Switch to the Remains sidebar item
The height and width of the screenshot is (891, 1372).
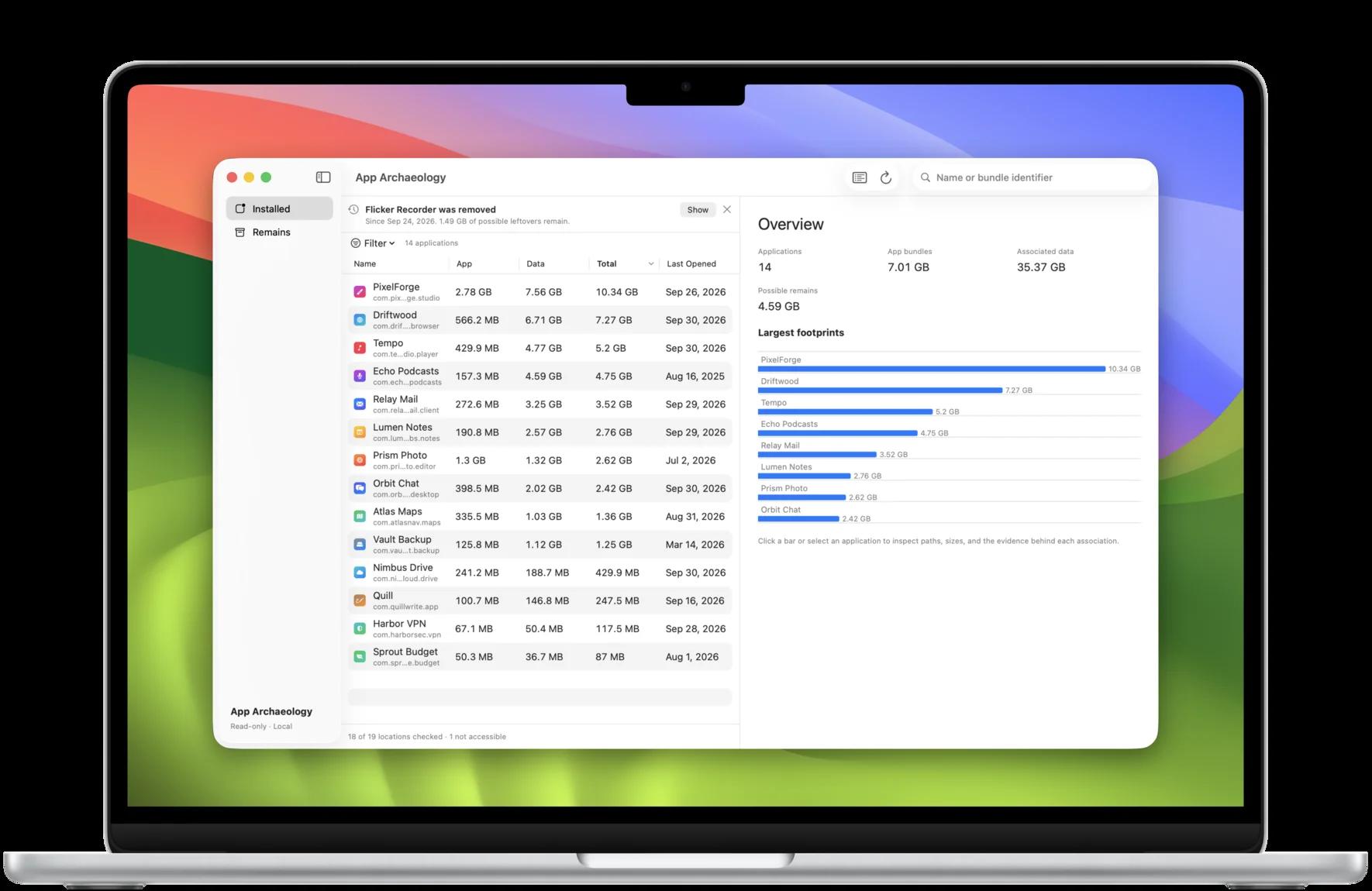(279, 232)
